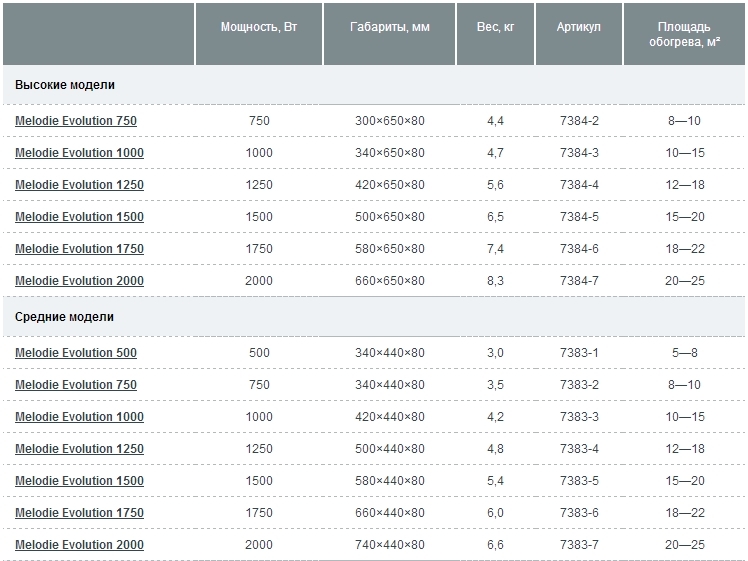
Task: Click weight value 7,4
Action: 495,249
